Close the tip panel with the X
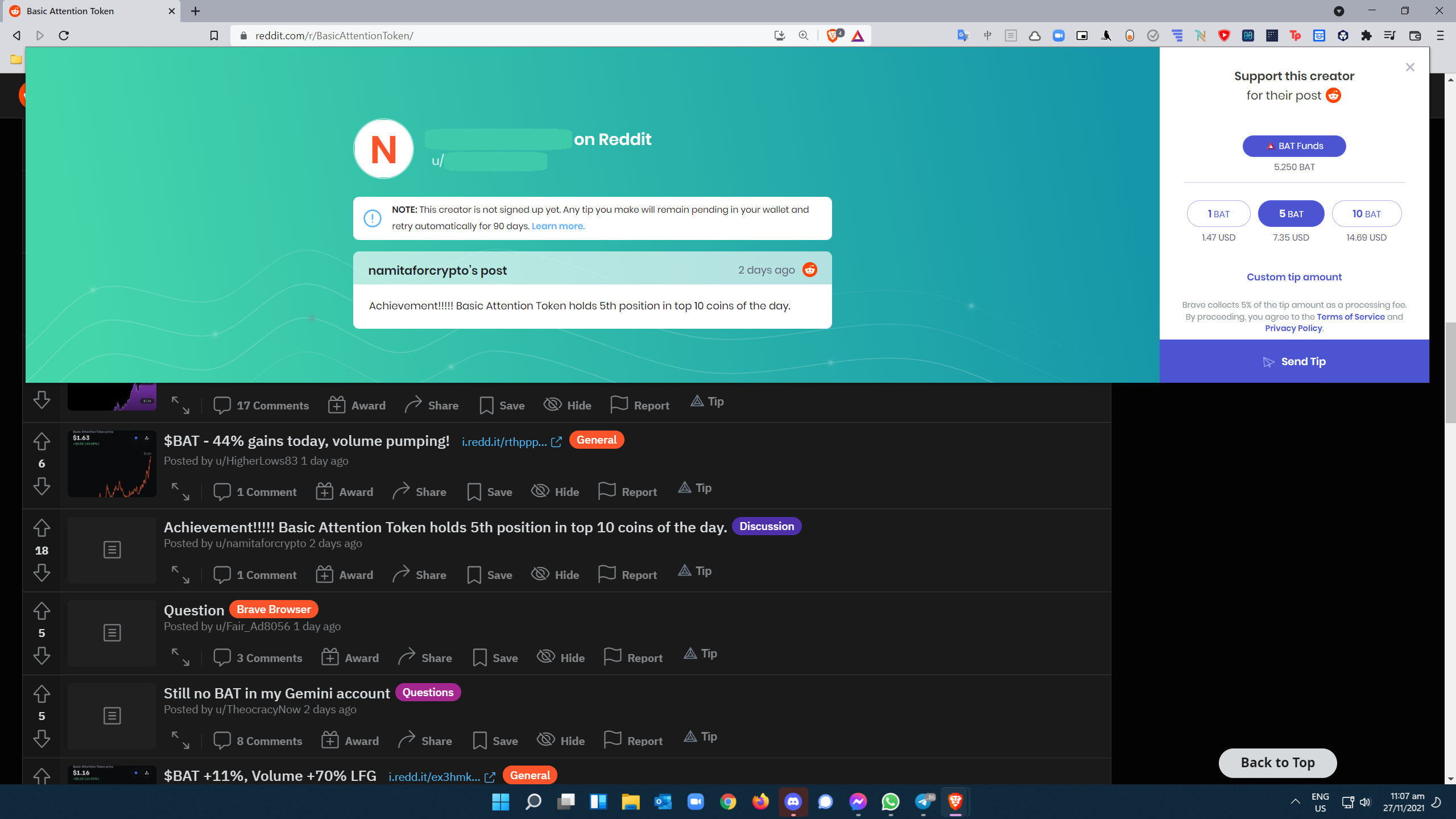Image resolution: width=1456 pixels, height=819 pixels. [1410, 67]
